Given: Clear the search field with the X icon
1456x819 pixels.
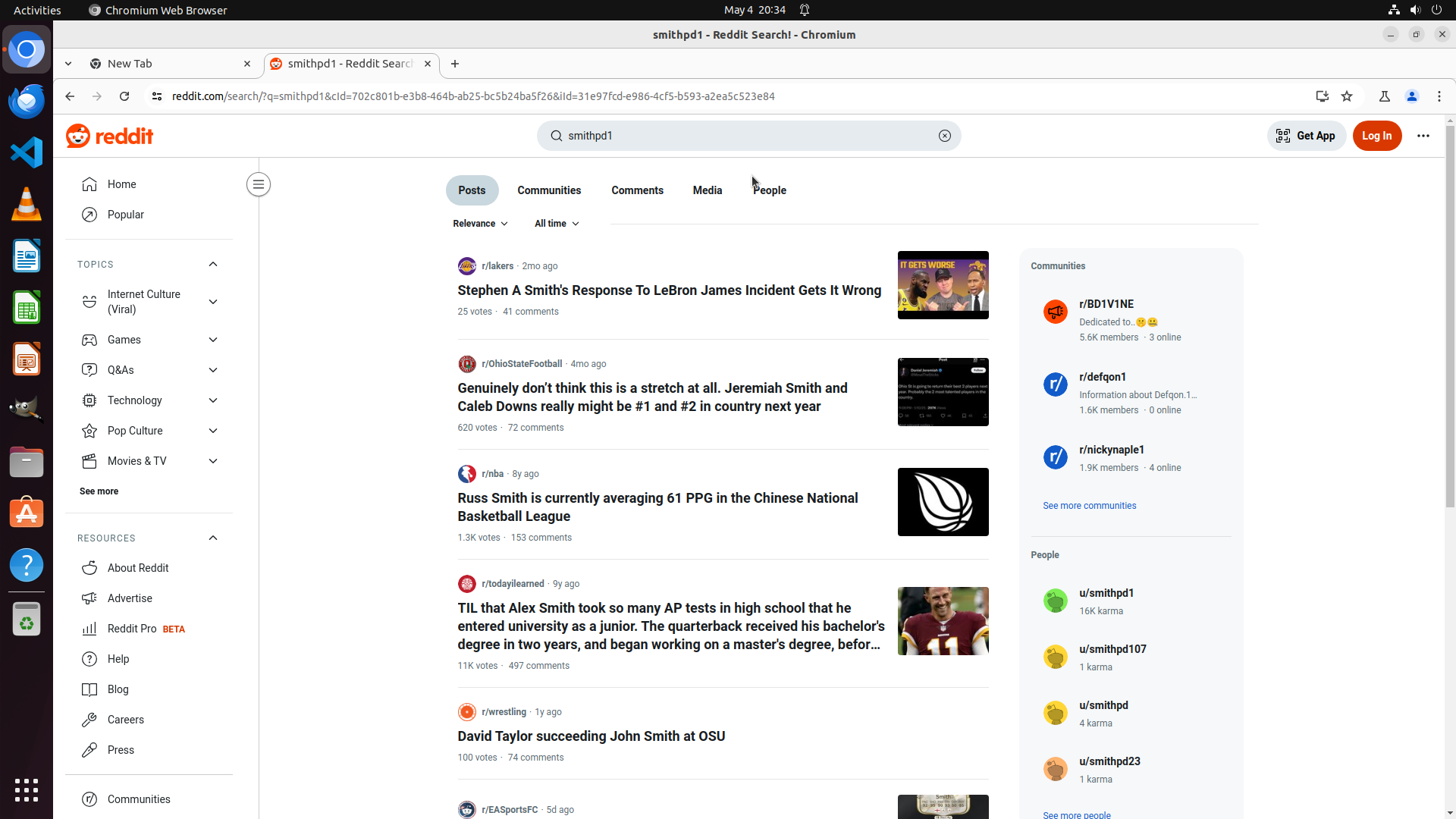Looking at the screenshot, I should (x=944, y=136).
